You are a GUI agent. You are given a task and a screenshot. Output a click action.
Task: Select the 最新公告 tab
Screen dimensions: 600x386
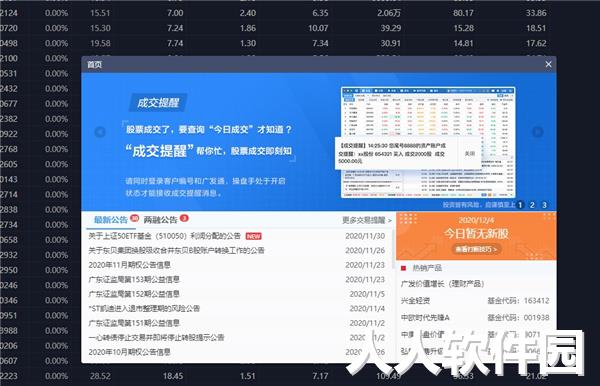(x=111, y=220)
